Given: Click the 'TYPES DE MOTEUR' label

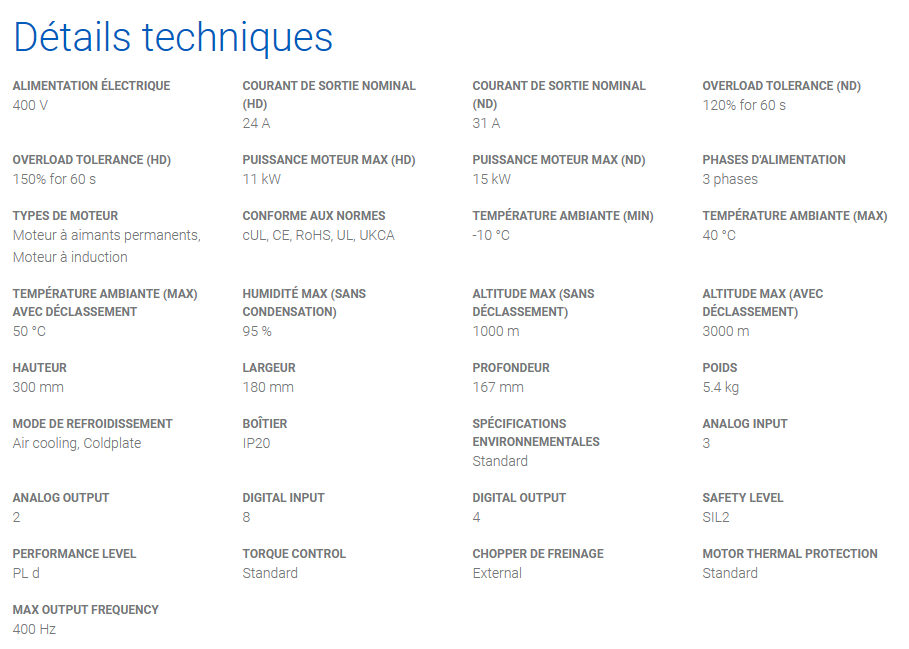Looking at the screenshot, I should [x=66, y=216].
